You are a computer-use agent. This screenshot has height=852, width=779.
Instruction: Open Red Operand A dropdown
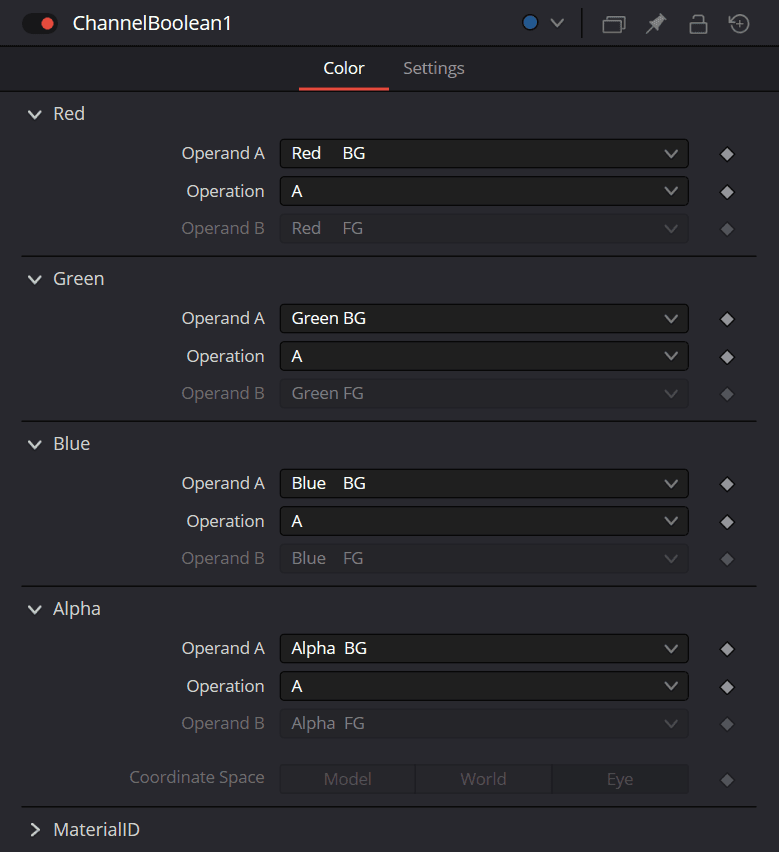(x=484, y=153)
